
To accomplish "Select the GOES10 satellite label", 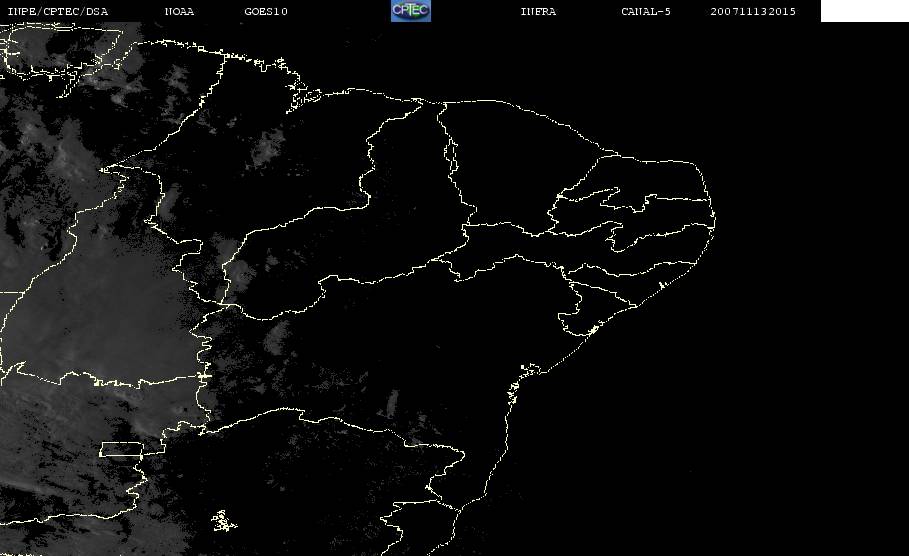I will click(x=265, y=12).
